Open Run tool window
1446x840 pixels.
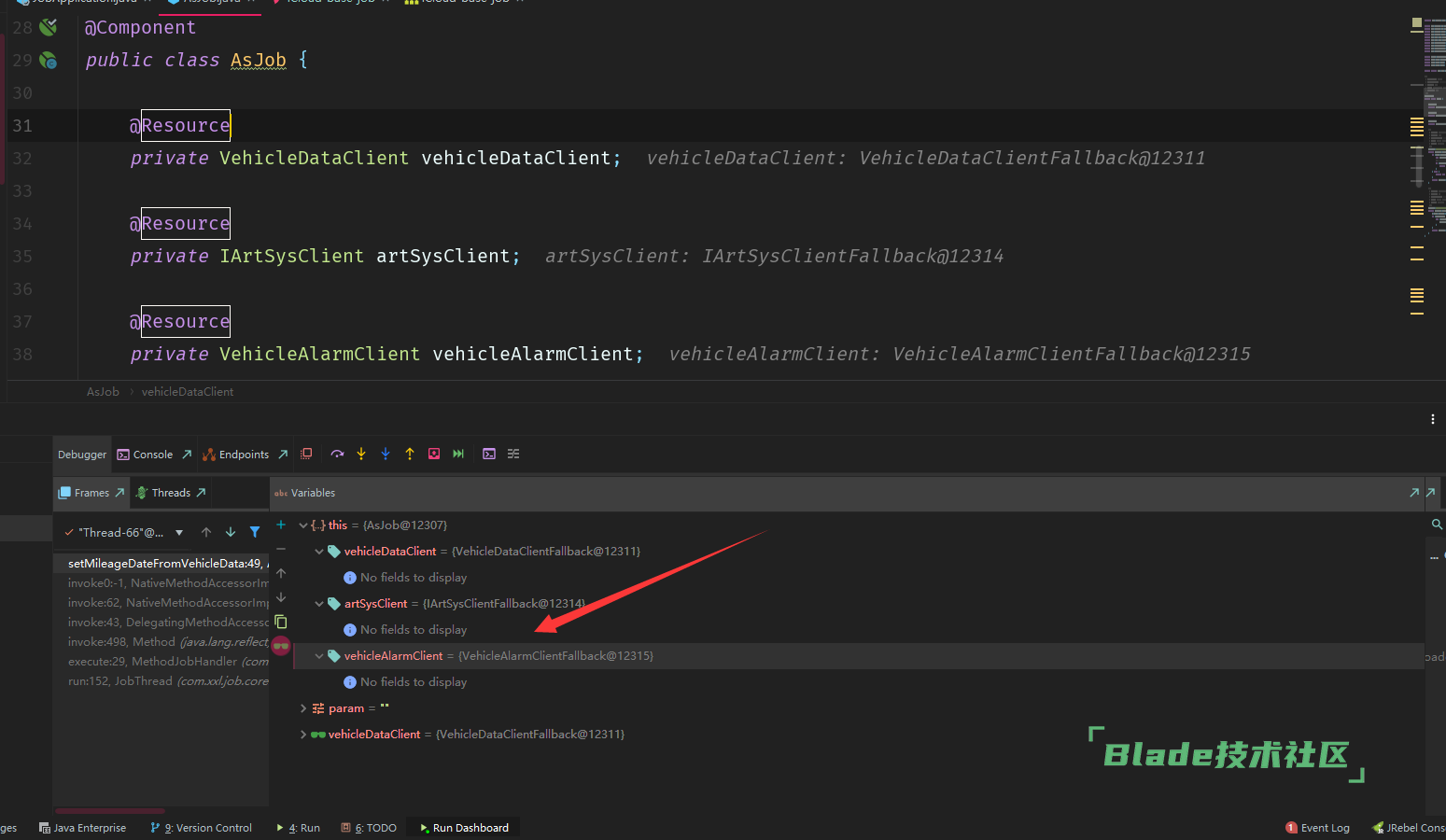298,828
